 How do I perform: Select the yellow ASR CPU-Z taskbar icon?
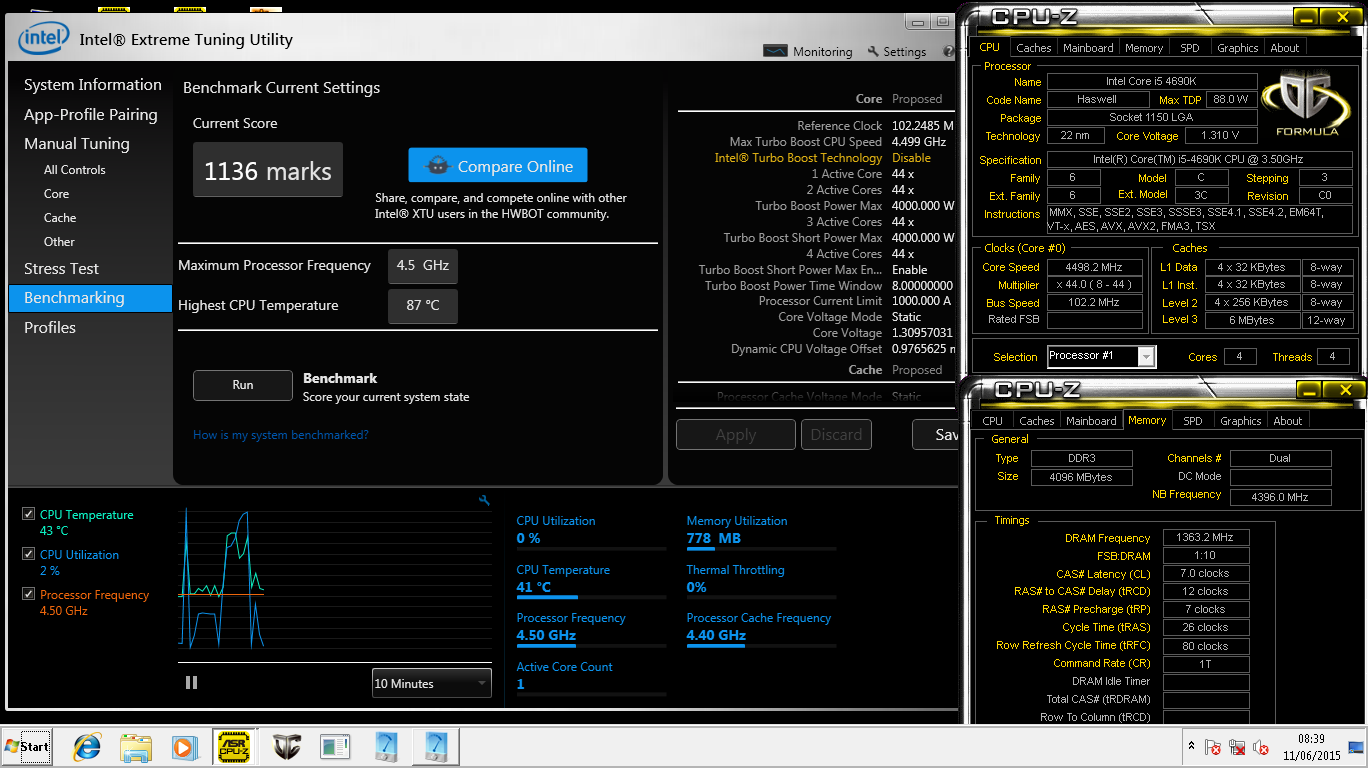(234, 746)
